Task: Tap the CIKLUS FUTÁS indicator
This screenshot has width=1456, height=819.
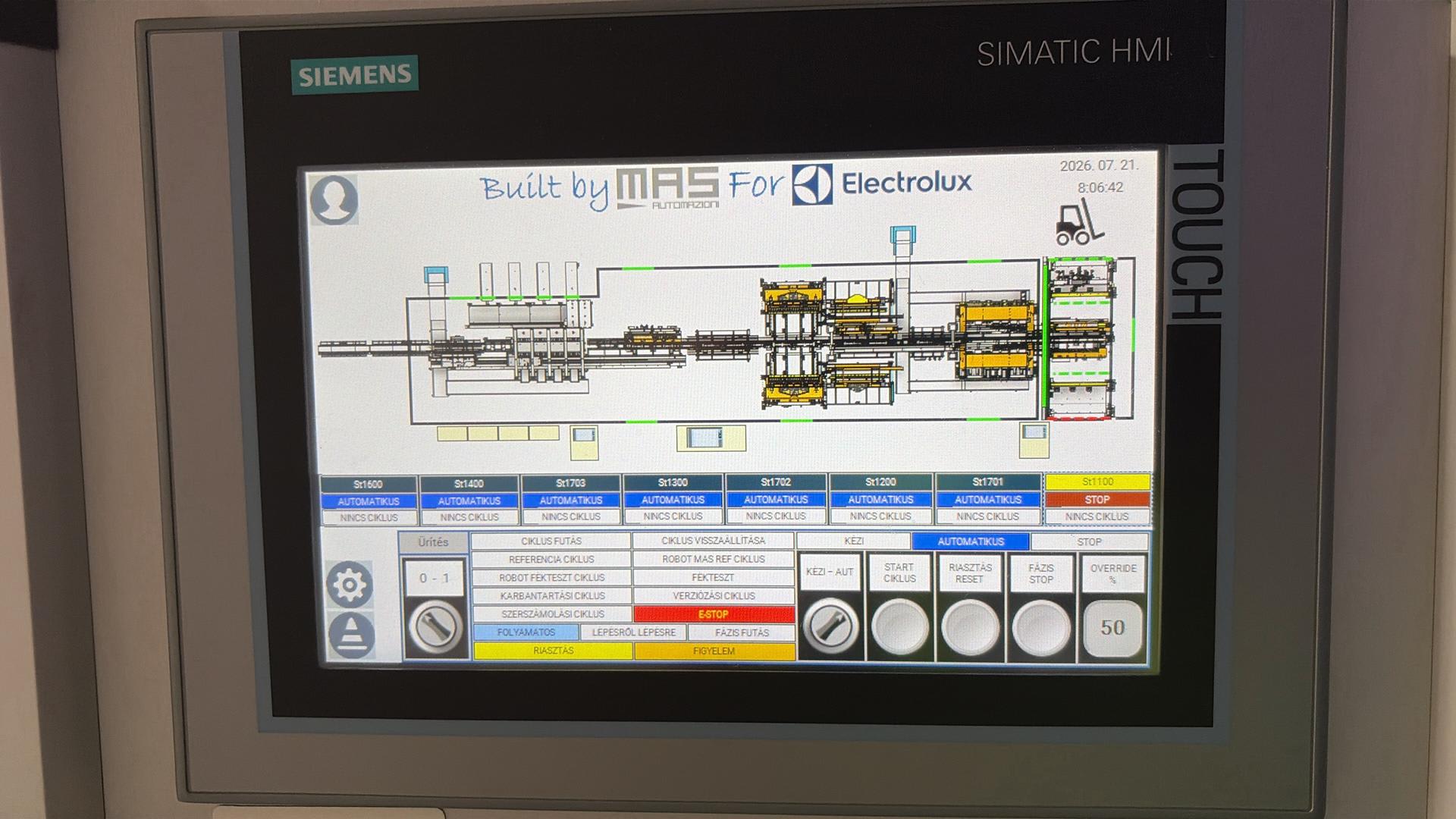Action: point(551,541)
